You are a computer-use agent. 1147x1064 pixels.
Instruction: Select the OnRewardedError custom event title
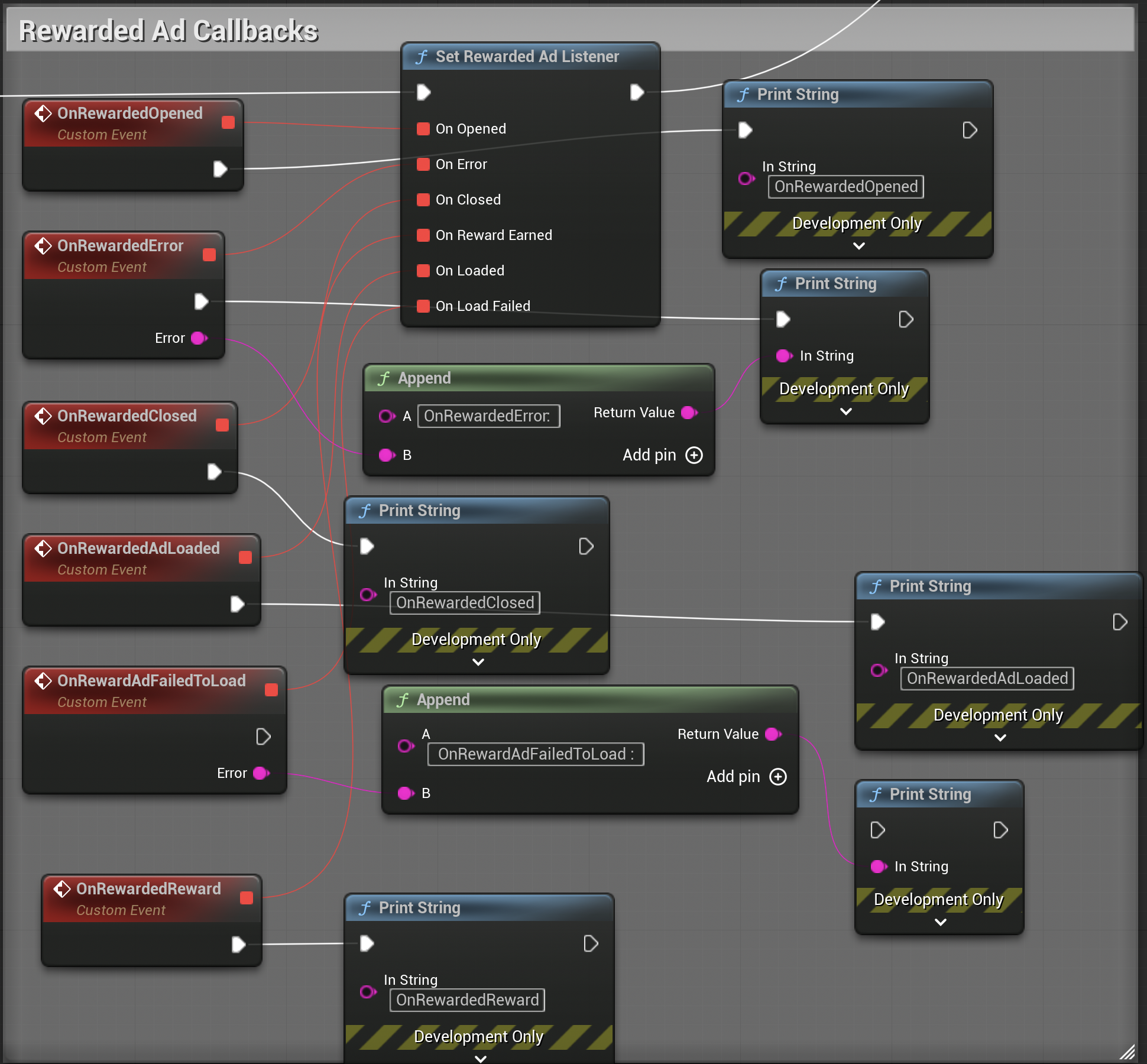tap(121, 246)
